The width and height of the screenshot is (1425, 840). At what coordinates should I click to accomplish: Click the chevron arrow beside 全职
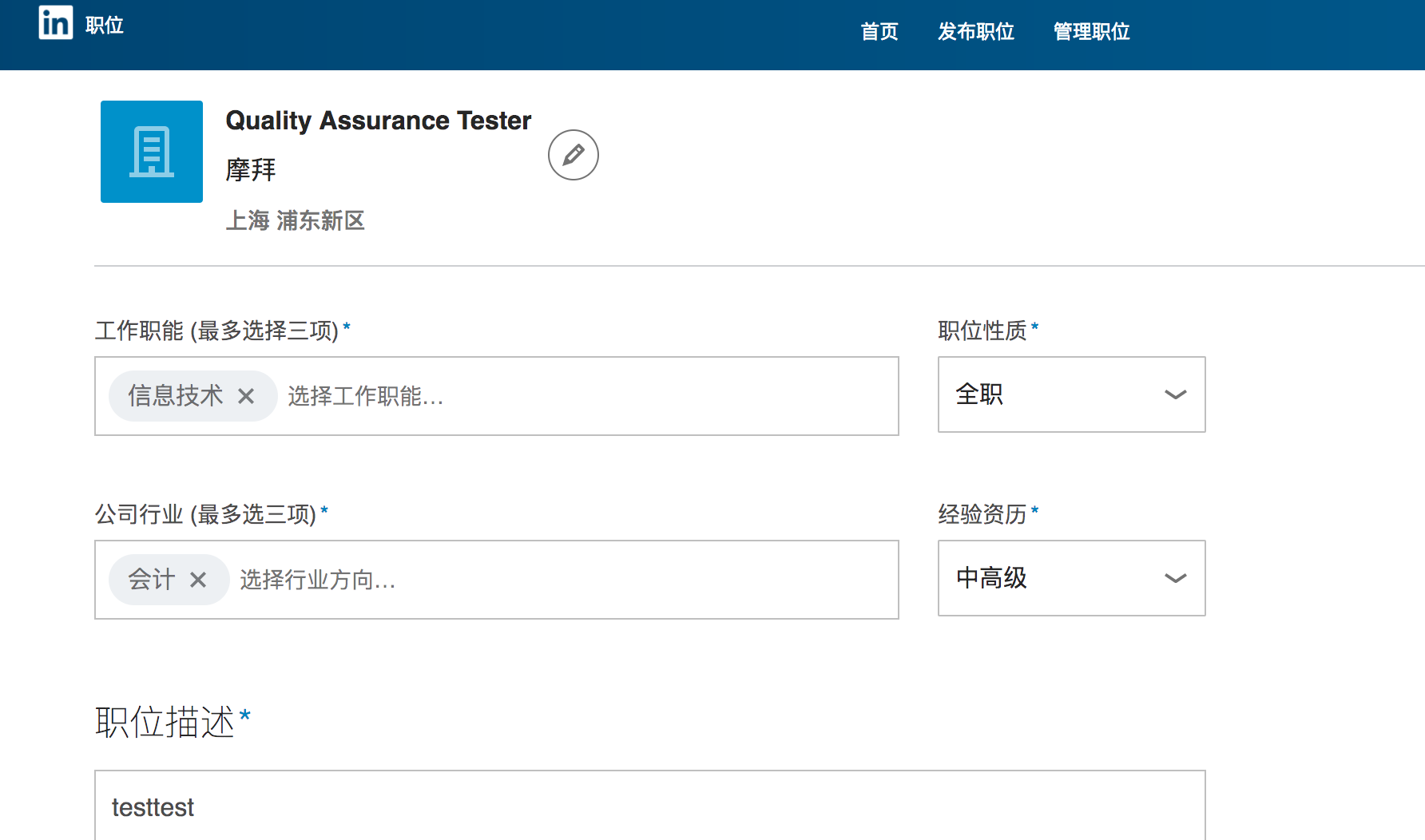coord(1175,394)
